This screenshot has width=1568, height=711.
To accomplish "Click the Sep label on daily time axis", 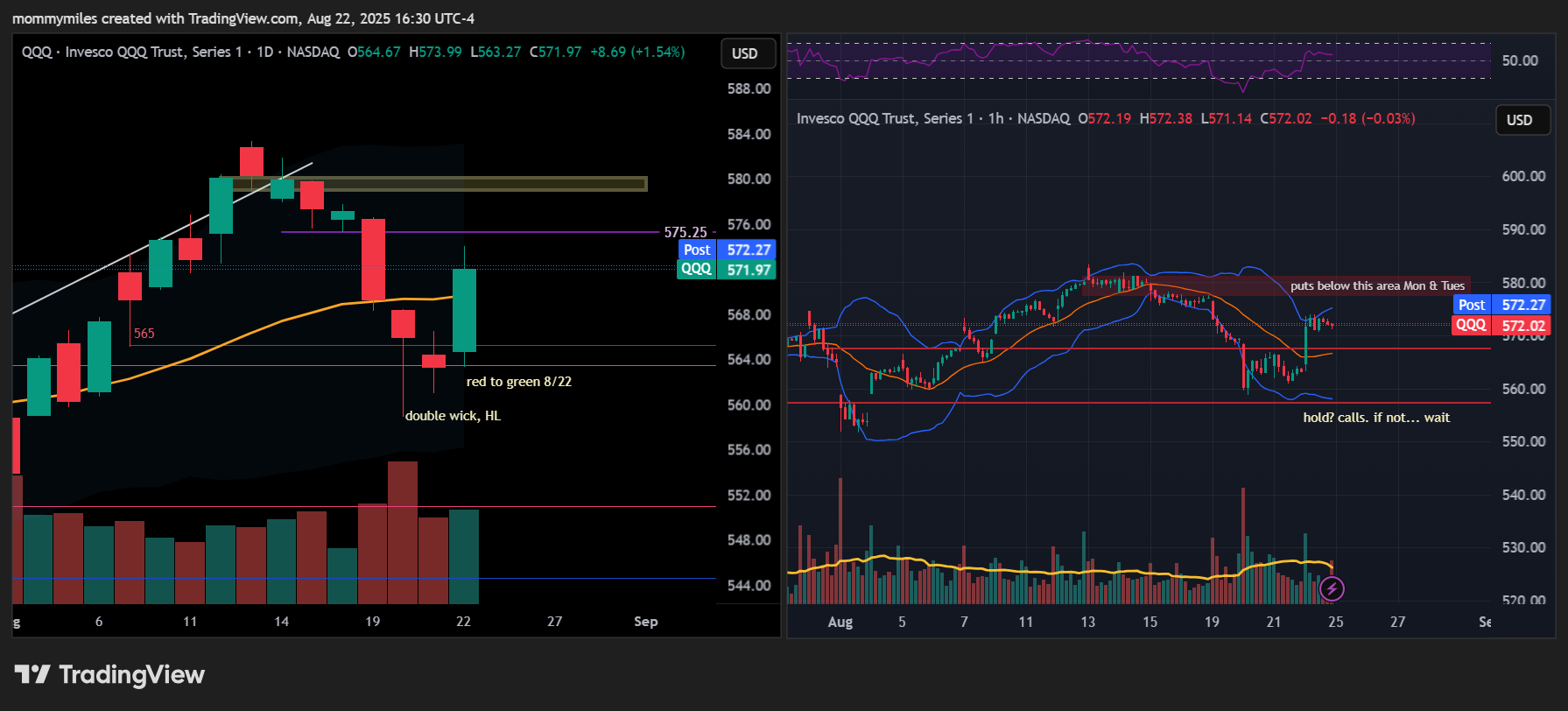I will coord(646,622).
